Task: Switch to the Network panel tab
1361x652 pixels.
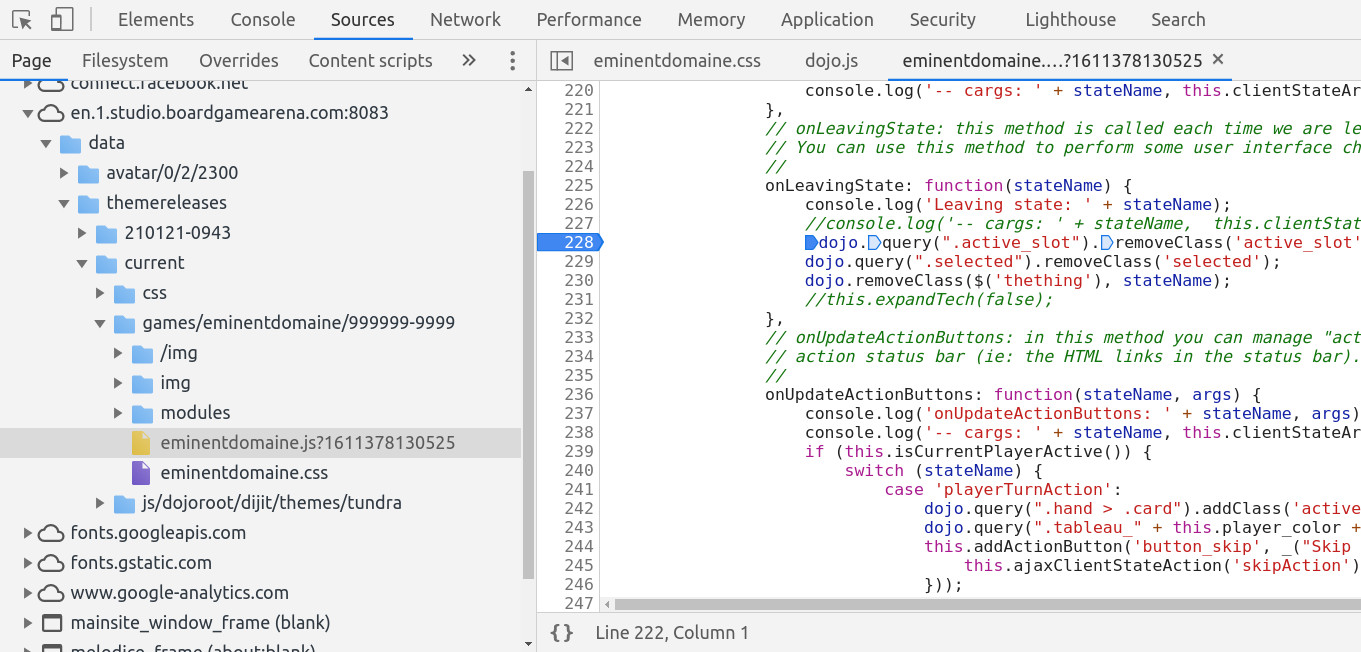Action: click(465, 20)
